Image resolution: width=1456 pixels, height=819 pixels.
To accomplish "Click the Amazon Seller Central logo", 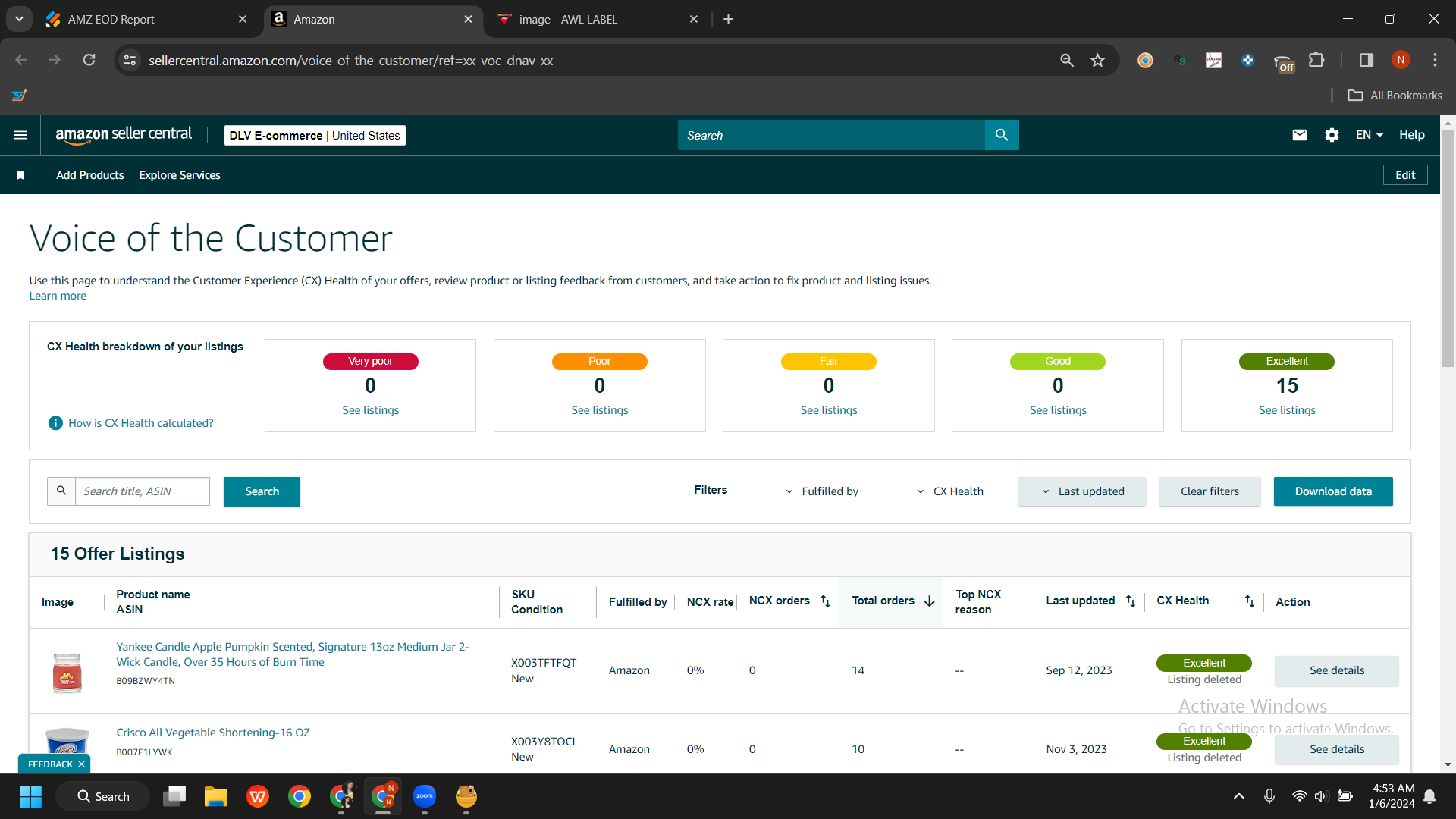I will click(x=124, y=135).
